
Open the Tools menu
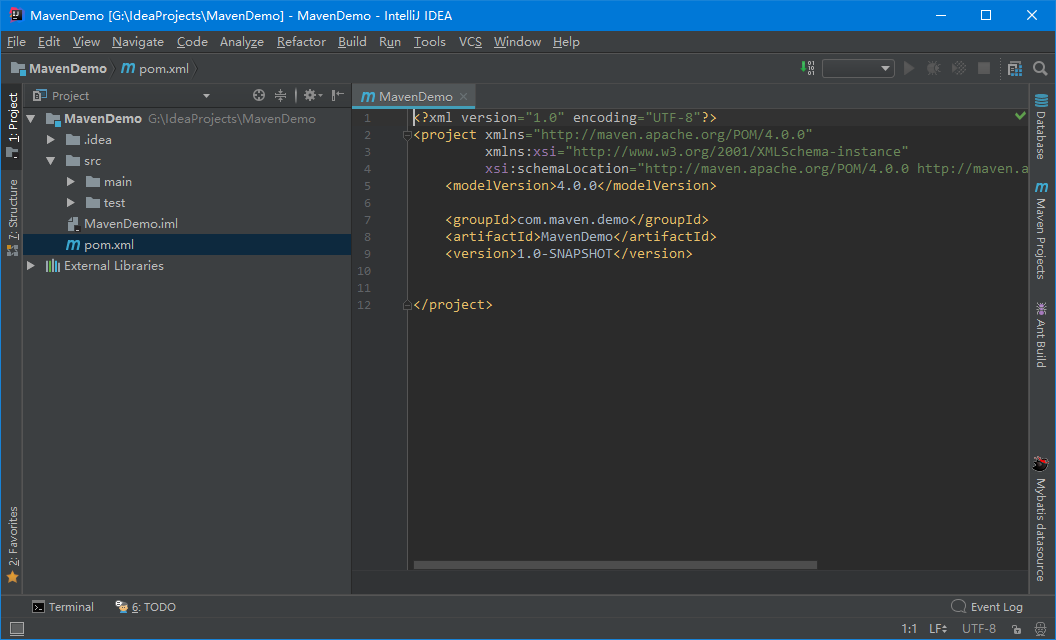(x=430, y=42)
